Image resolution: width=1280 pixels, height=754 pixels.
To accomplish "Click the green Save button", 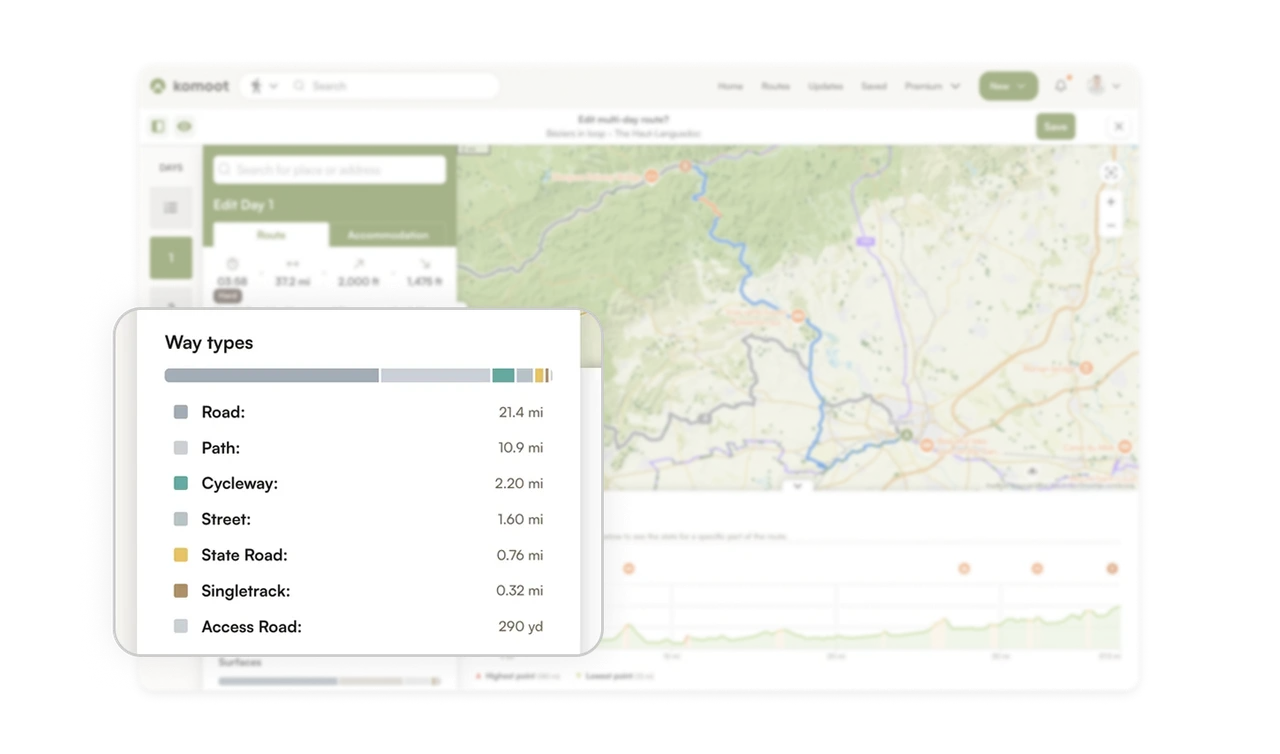I will (1055, 126).
